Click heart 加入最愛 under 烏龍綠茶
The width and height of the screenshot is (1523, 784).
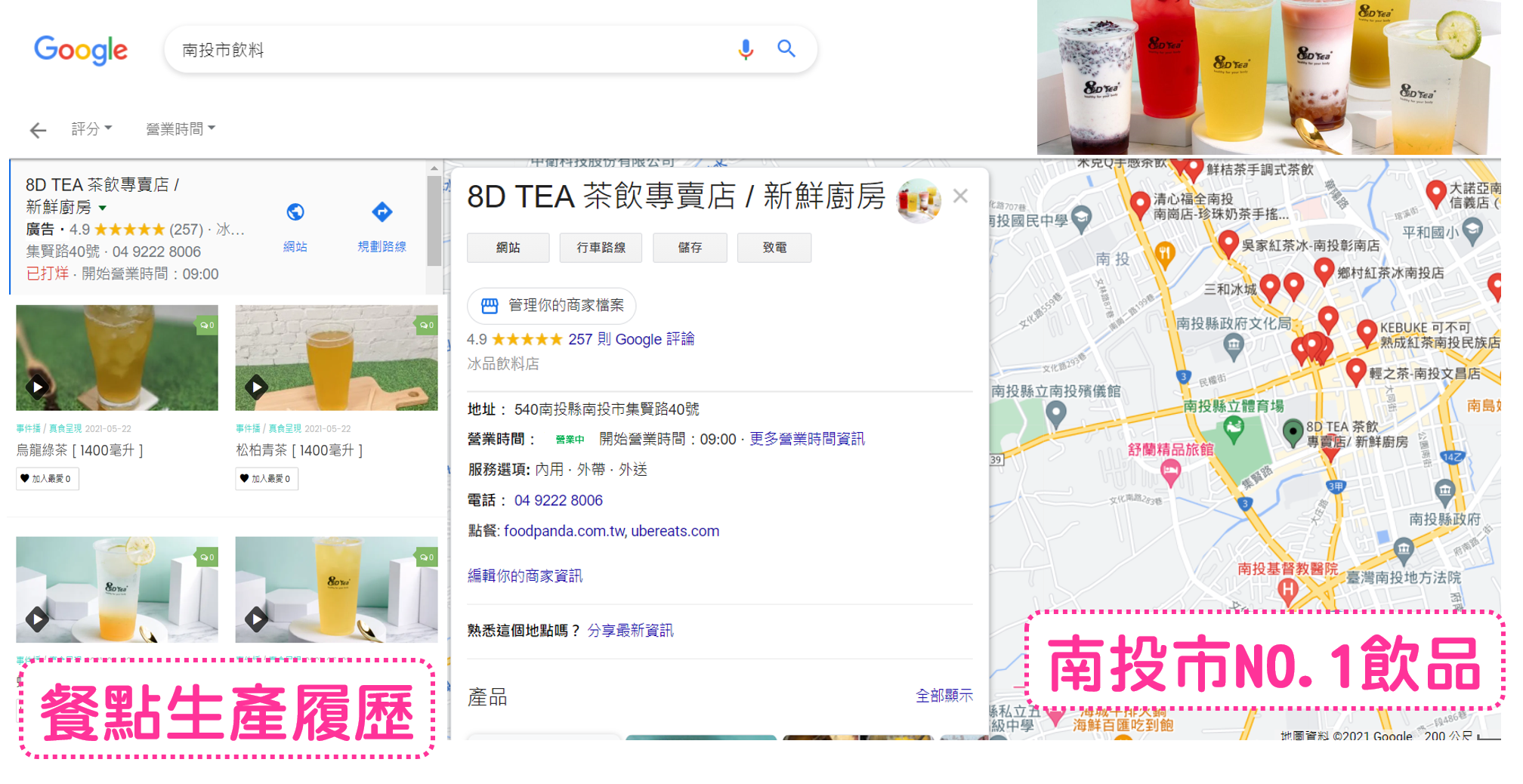coord(48,479)
